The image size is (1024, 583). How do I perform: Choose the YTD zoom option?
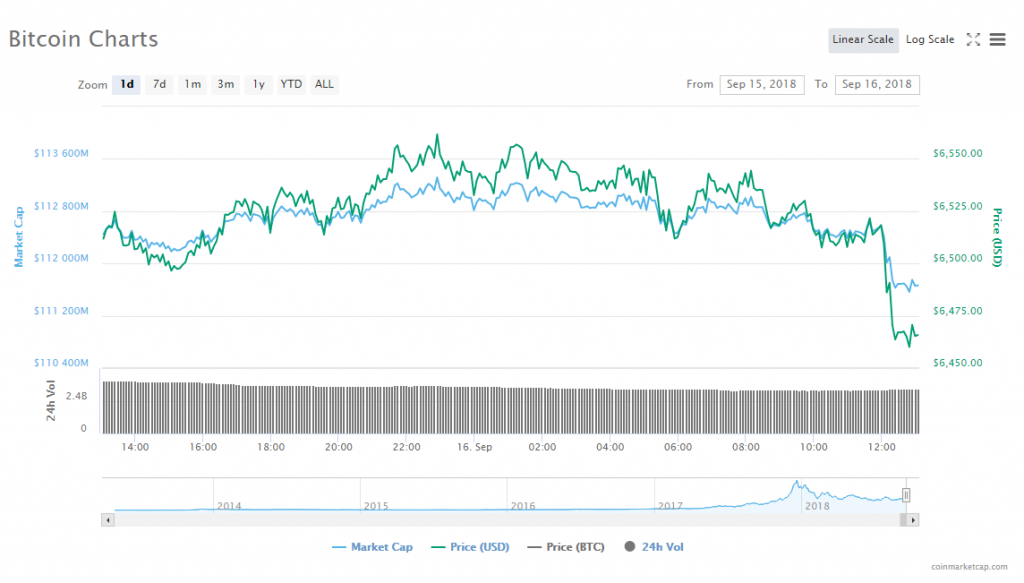291,85
